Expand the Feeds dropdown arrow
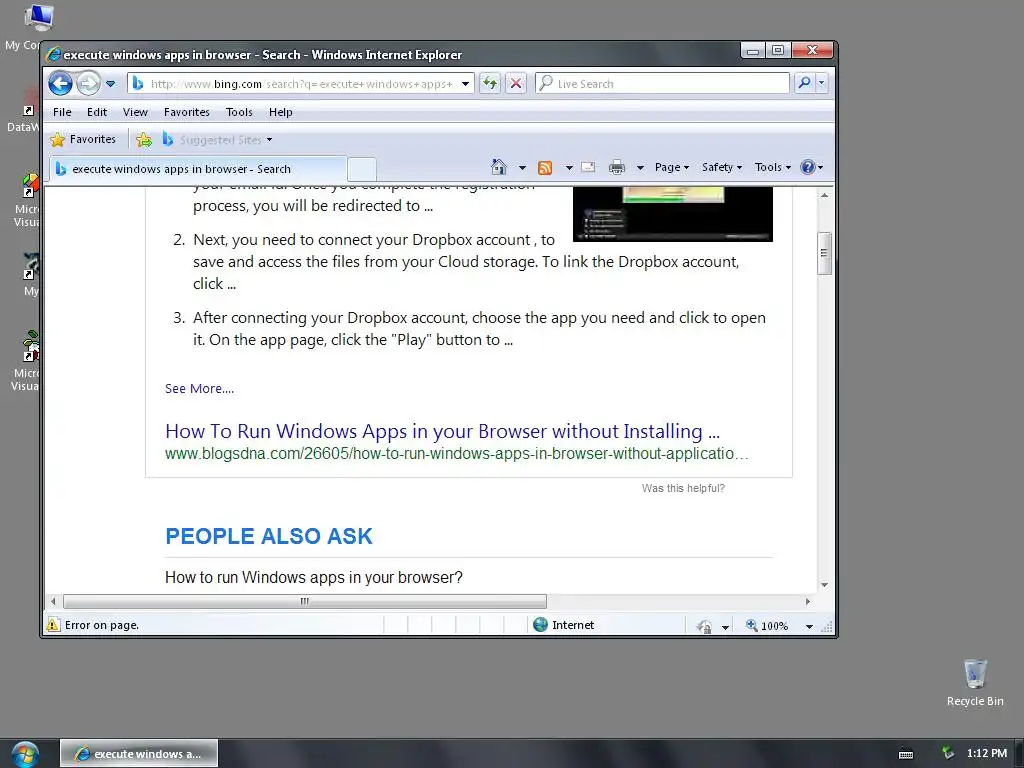 569,168
